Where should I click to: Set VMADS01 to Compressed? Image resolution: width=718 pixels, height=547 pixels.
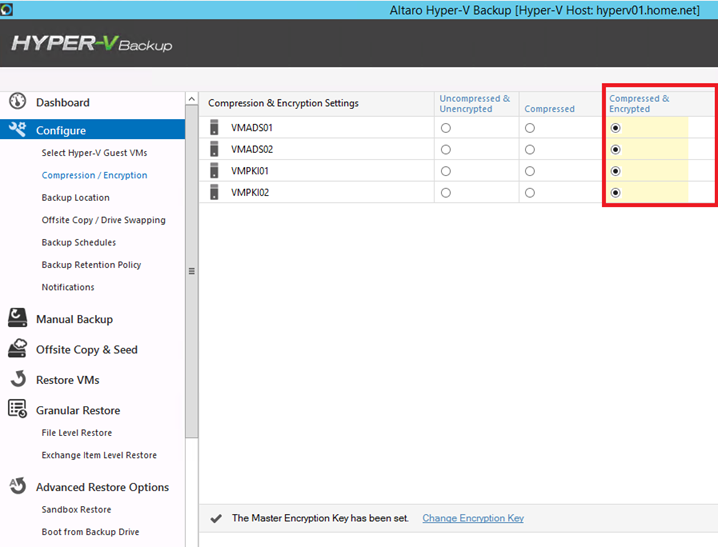pos(530,128)
